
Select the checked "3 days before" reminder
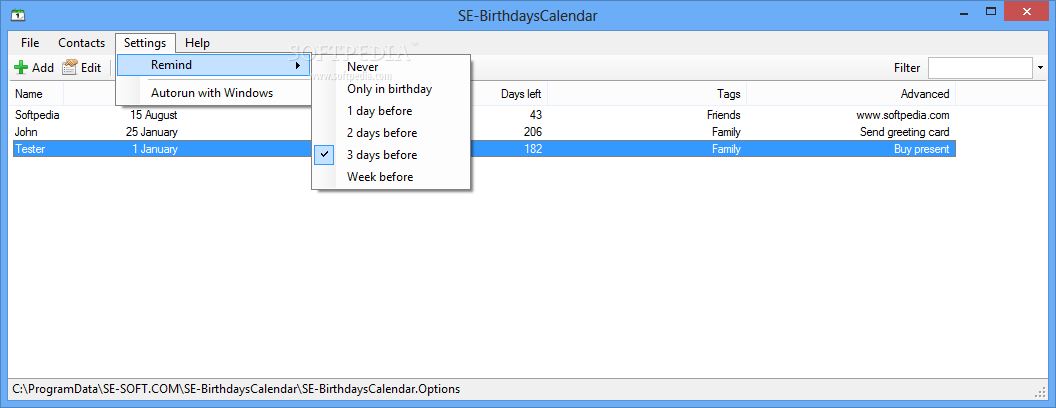pyautogui.click(x=382, y=155)
